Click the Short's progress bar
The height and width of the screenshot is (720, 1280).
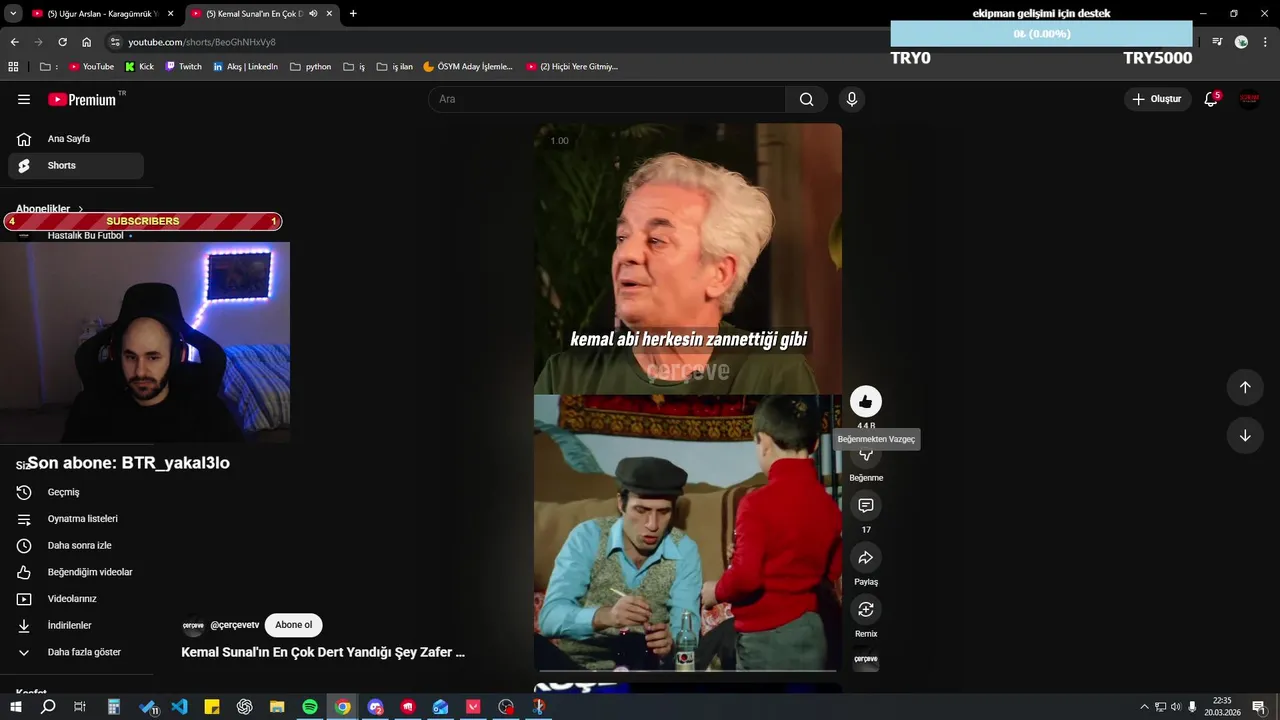point(688,670)
